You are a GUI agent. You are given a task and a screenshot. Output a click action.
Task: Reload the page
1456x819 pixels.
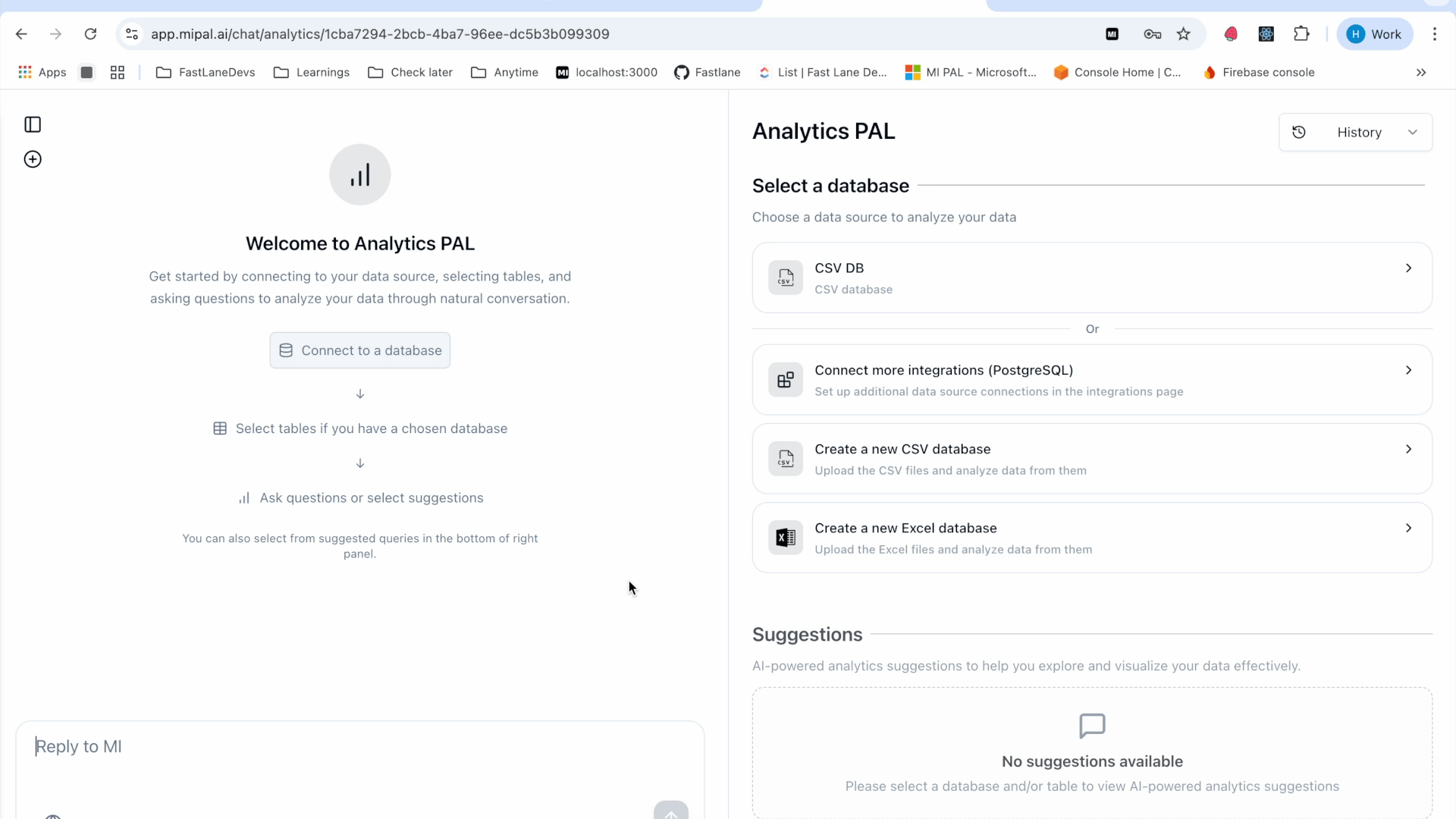click(x=90, y=34)
